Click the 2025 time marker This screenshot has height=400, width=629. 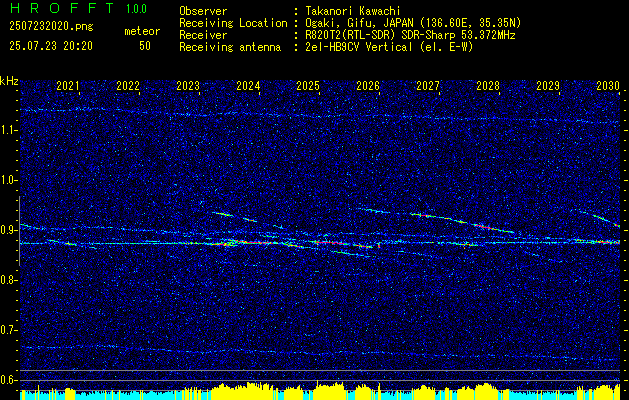coord(308,86)
